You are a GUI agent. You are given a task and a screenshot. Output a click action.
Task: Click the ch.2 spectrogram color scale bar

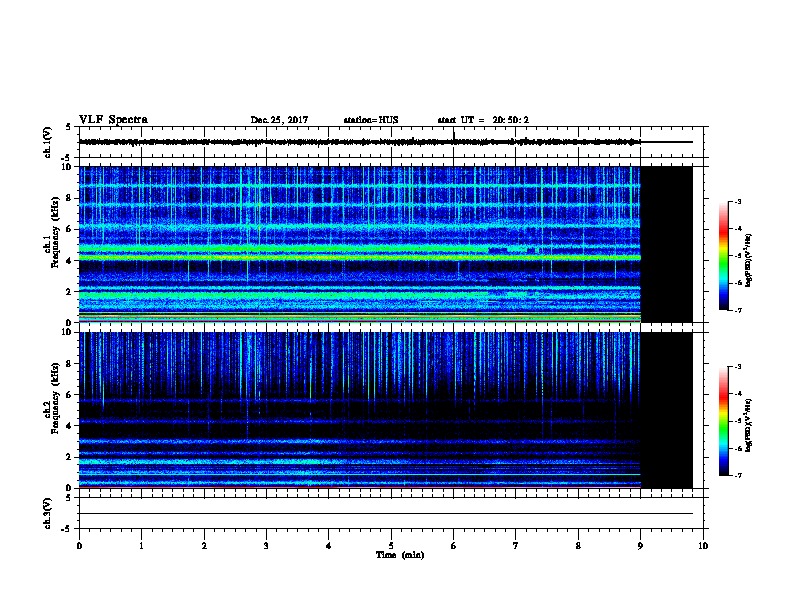point(723,421)
